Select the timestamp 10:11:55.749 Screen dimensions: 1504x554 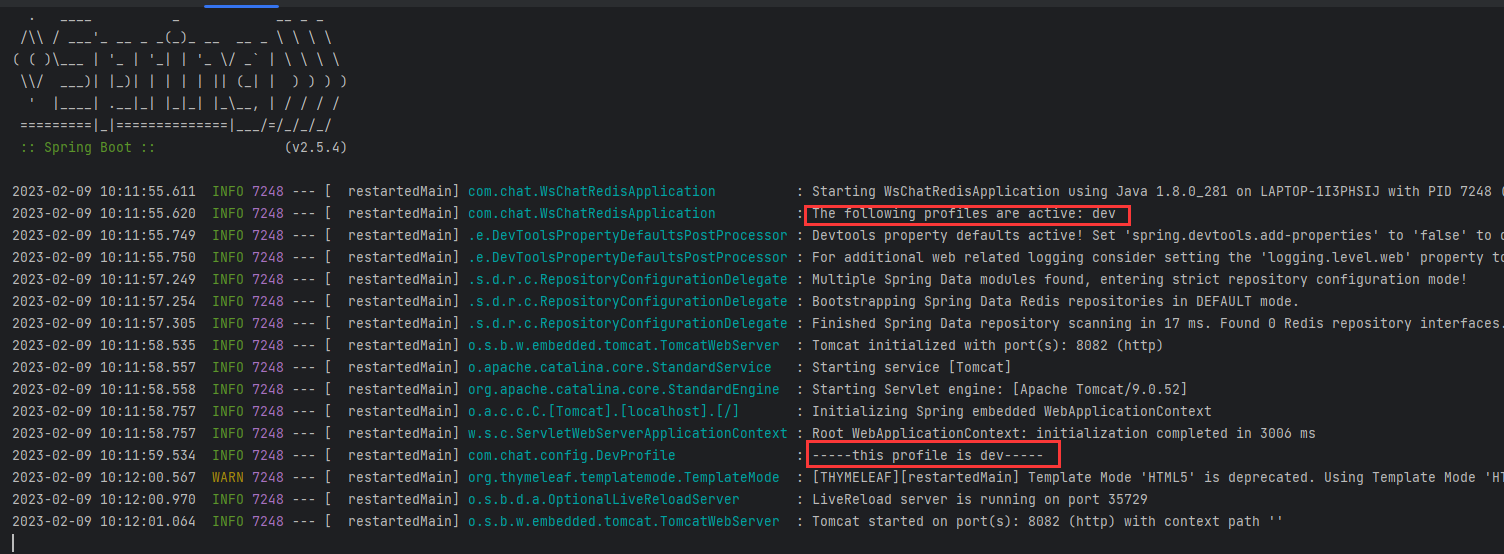tap(148, 235)
